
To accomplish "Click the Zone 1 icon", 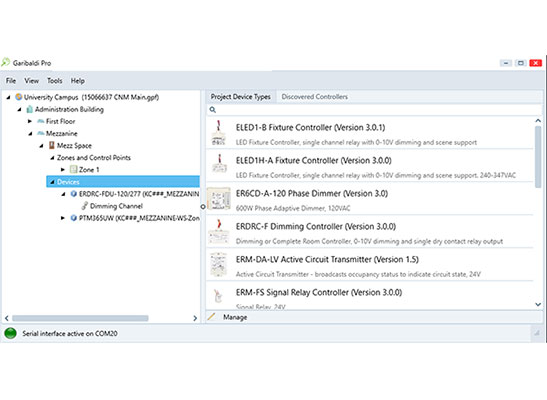I will click(x=73, y=169).
